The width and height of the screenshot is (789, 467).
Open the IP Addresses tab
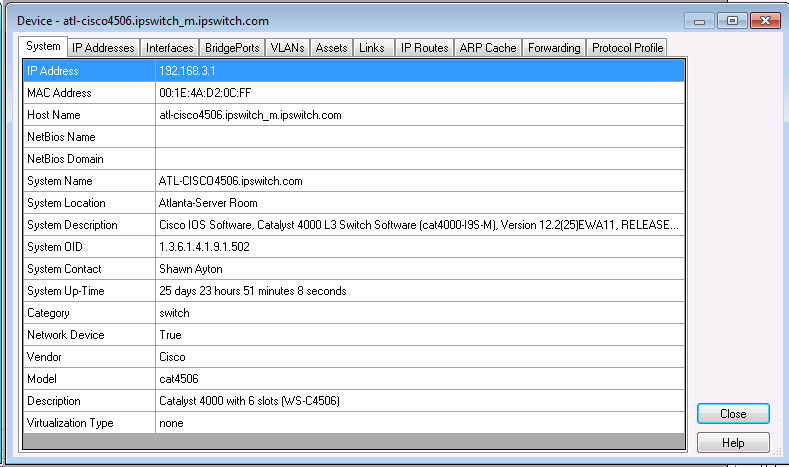pos(103,48)
